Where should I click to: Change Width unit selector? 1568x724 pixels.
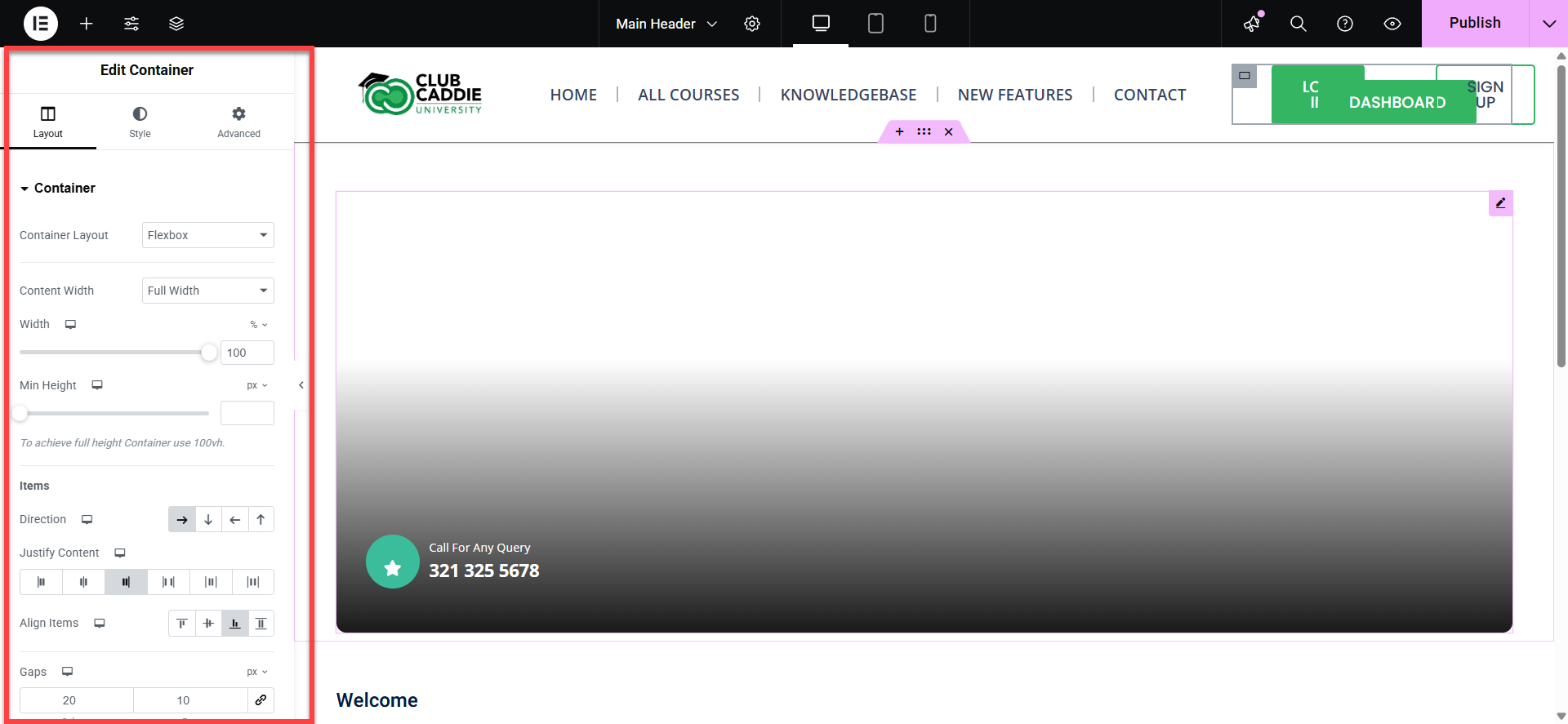258,325
